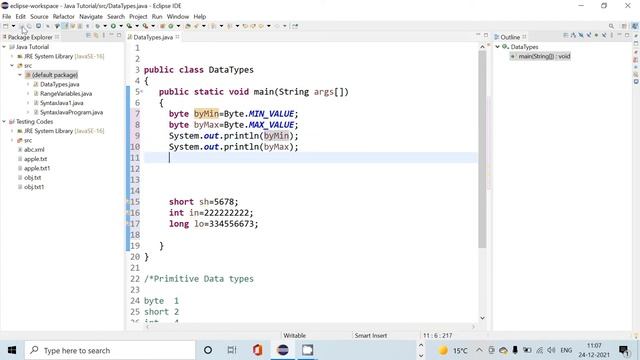Open the Search menu
This screenshot has width=640, height=360.
coord(116,16)
